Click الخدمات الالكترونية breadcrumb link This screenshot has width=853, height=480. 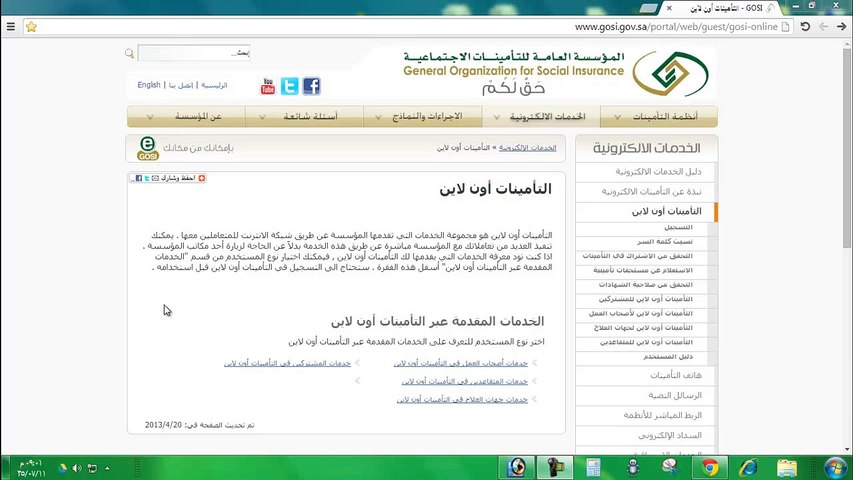point(528,148)
